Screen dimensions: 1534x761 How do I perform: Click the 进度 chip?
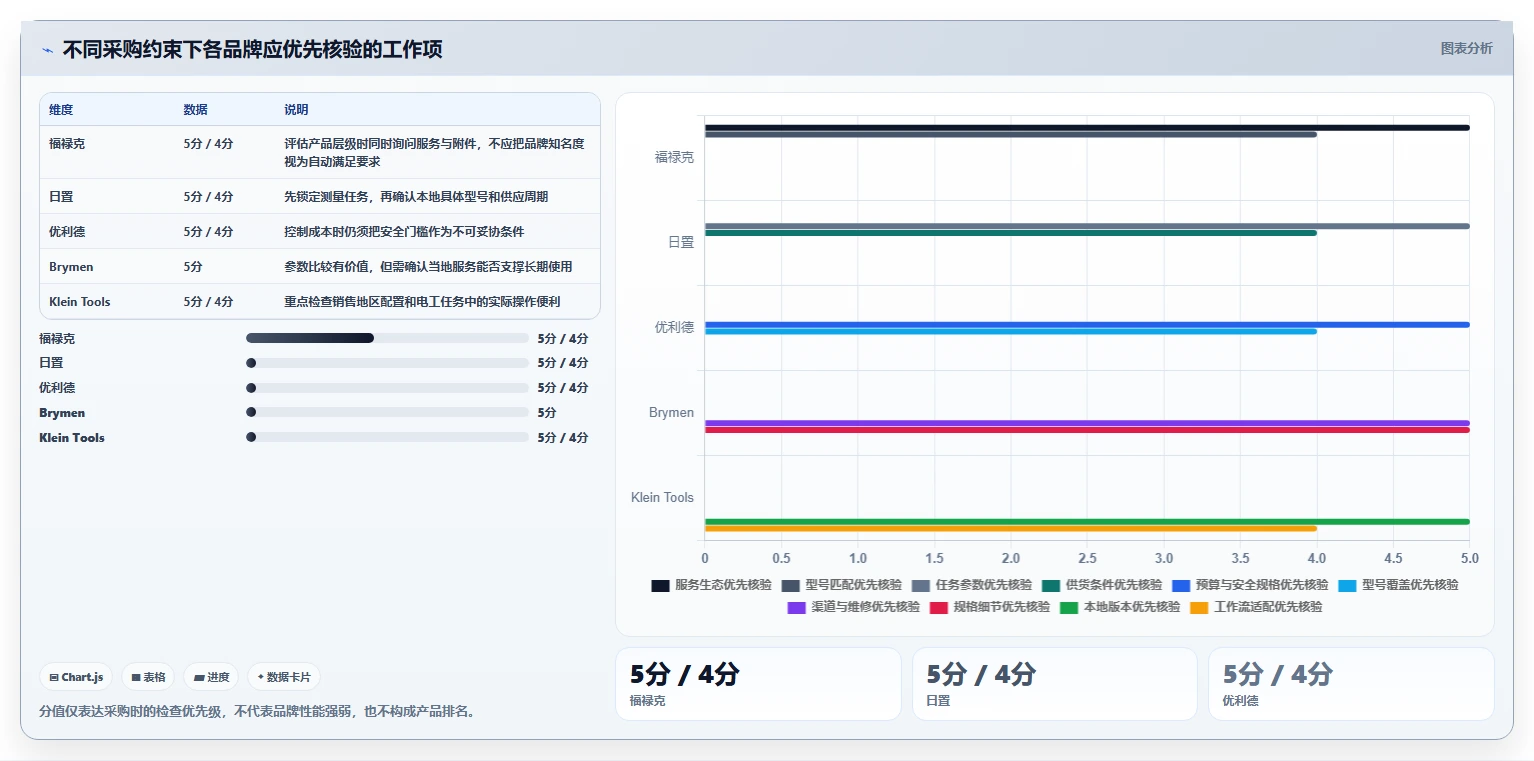pos(211,677)
